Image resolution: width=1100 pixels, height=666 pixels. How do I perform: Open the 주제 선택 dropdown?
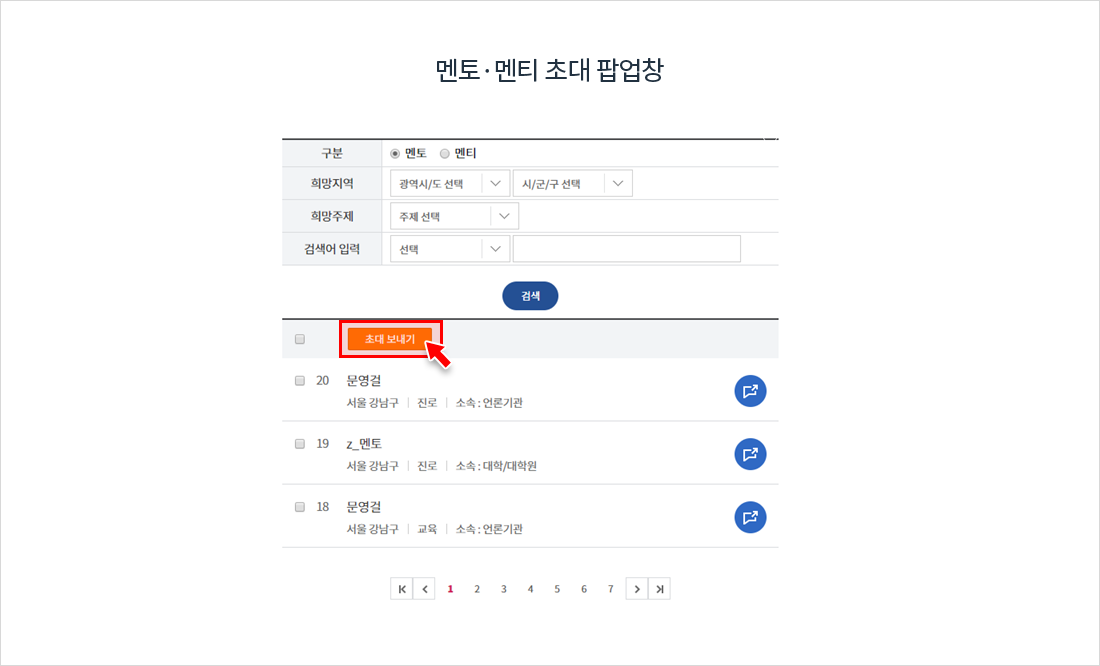click(455, 216)
